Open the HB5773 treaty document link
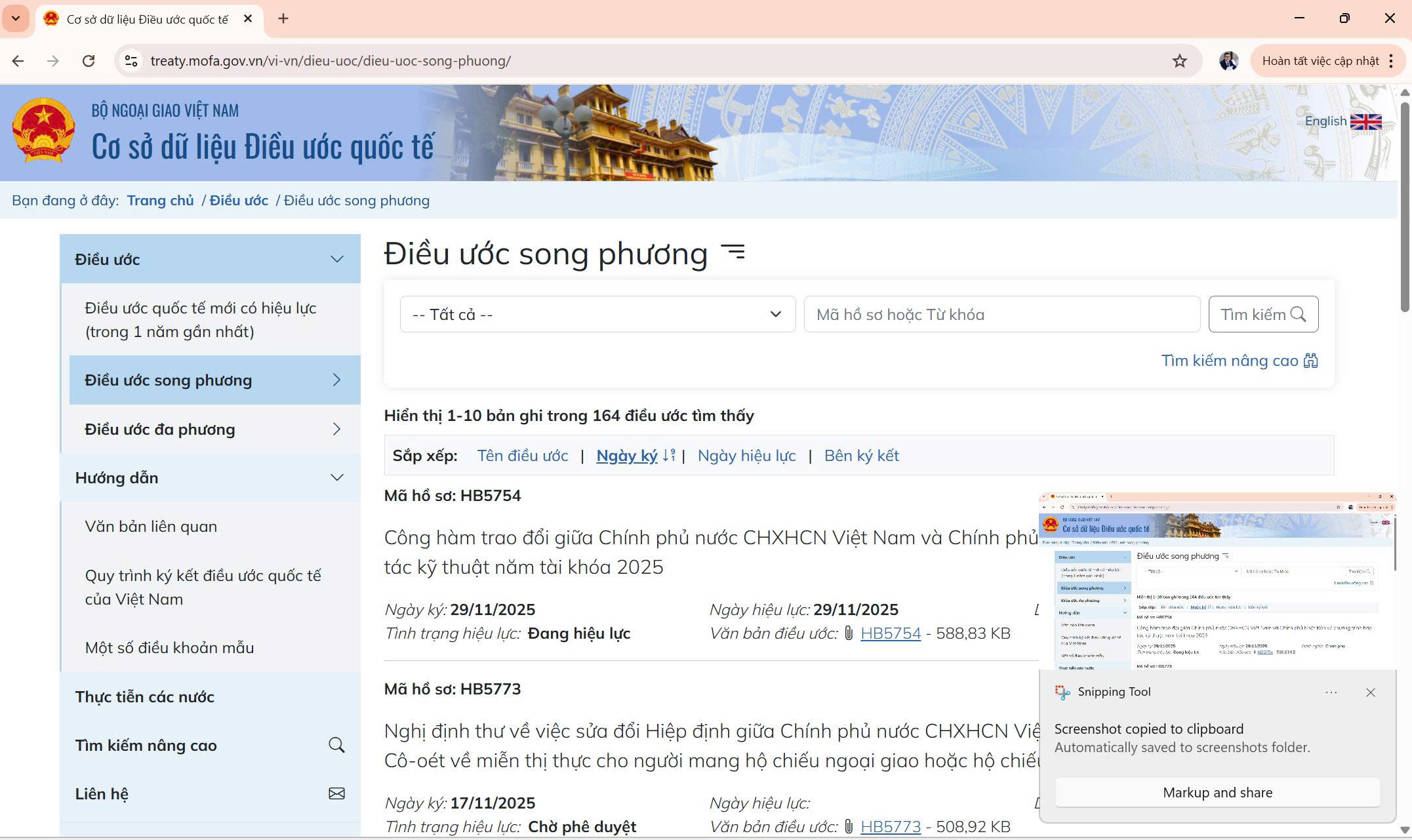This screenshot has height=840, width=1412. 891,826
